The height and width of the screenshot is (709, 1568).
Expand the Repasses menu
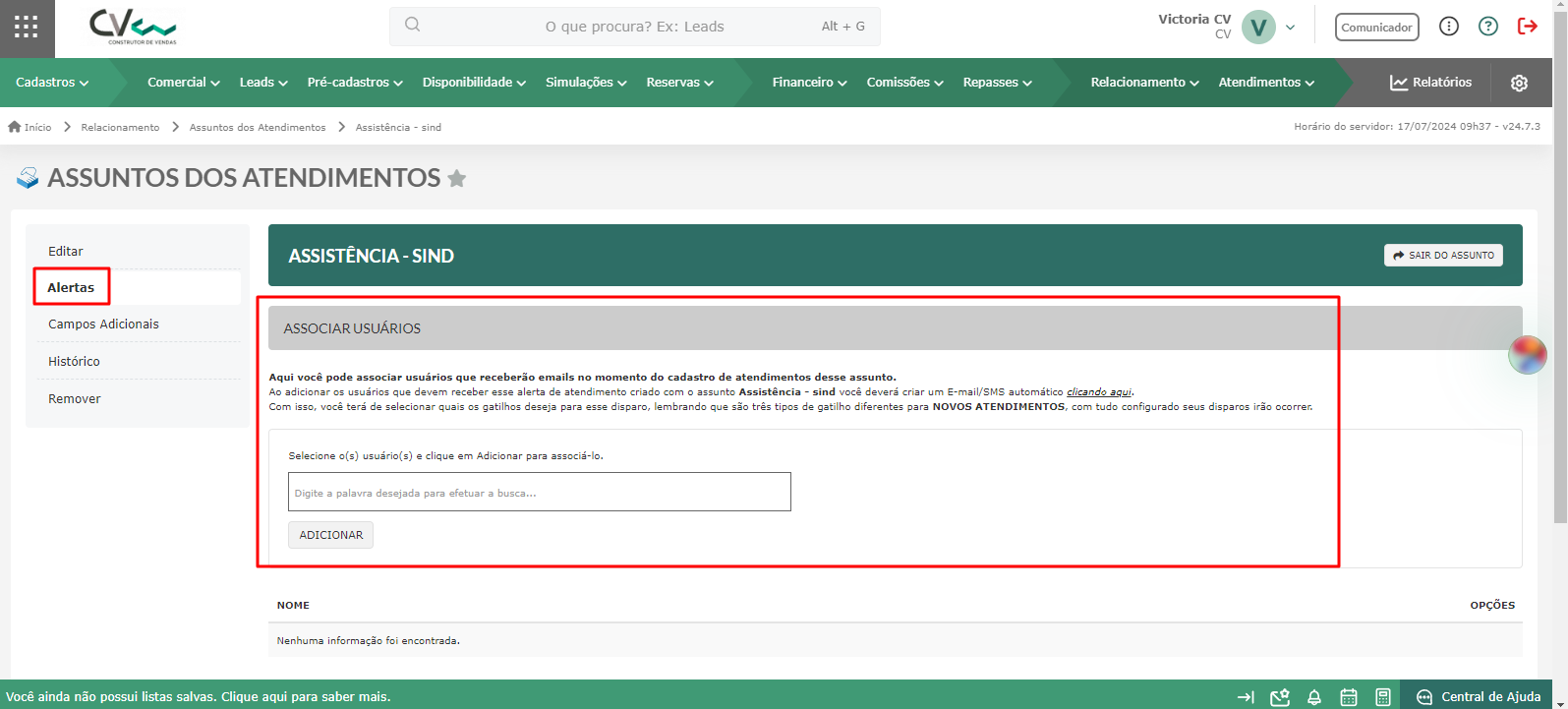(x=997, y=83)
